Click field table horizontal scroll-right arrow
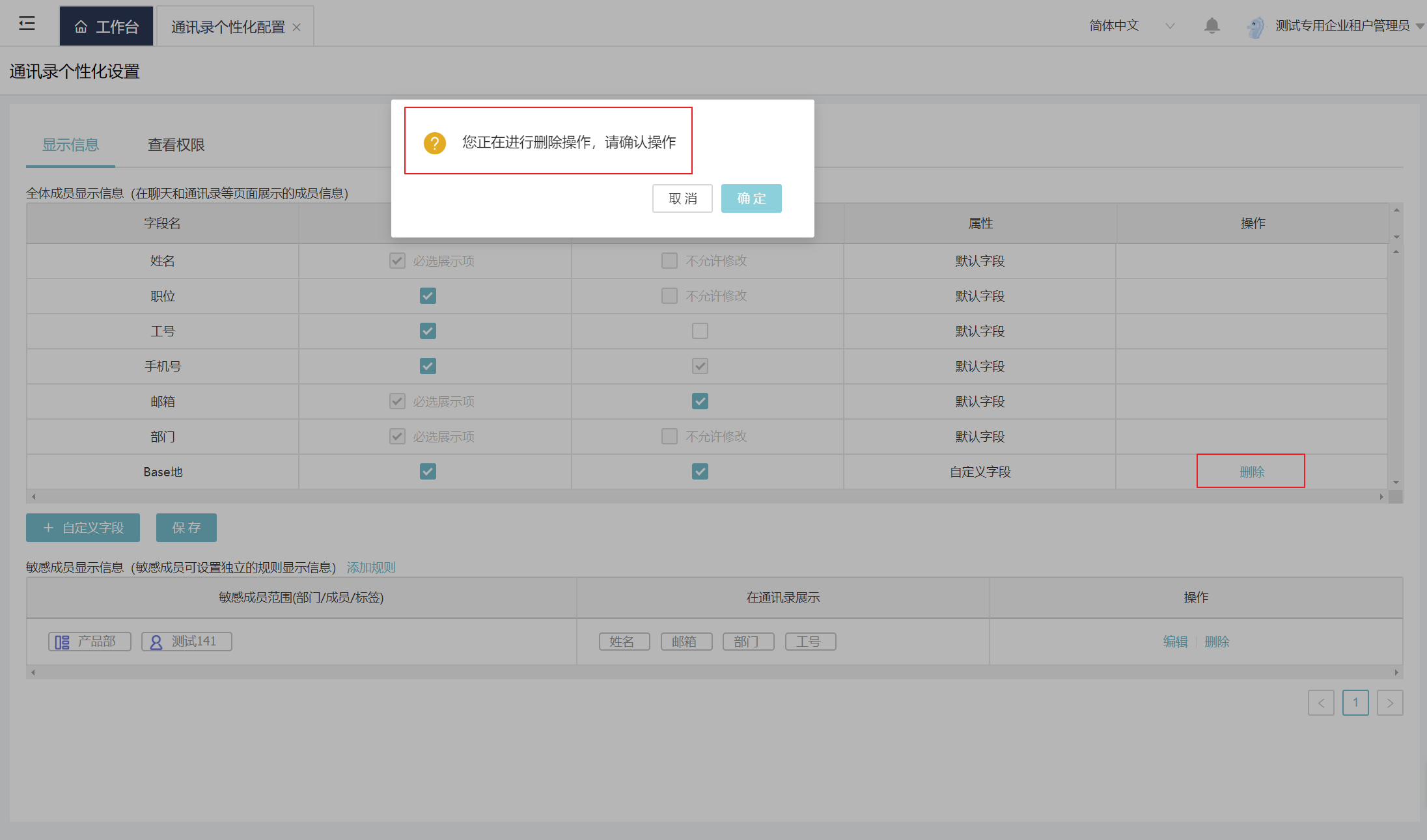The image size is (1427, 840). point(1381,496)
